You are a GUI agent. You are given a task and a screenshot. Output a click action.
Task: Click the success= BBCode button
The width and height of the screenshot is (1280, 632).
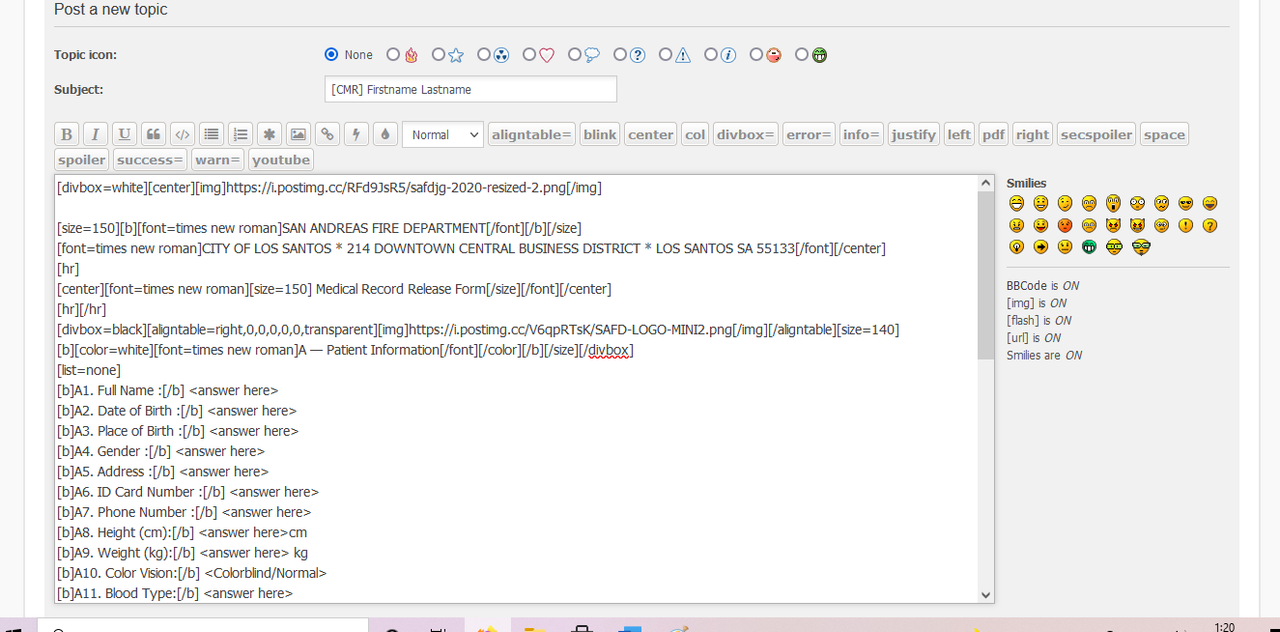(x=150, y=160)
